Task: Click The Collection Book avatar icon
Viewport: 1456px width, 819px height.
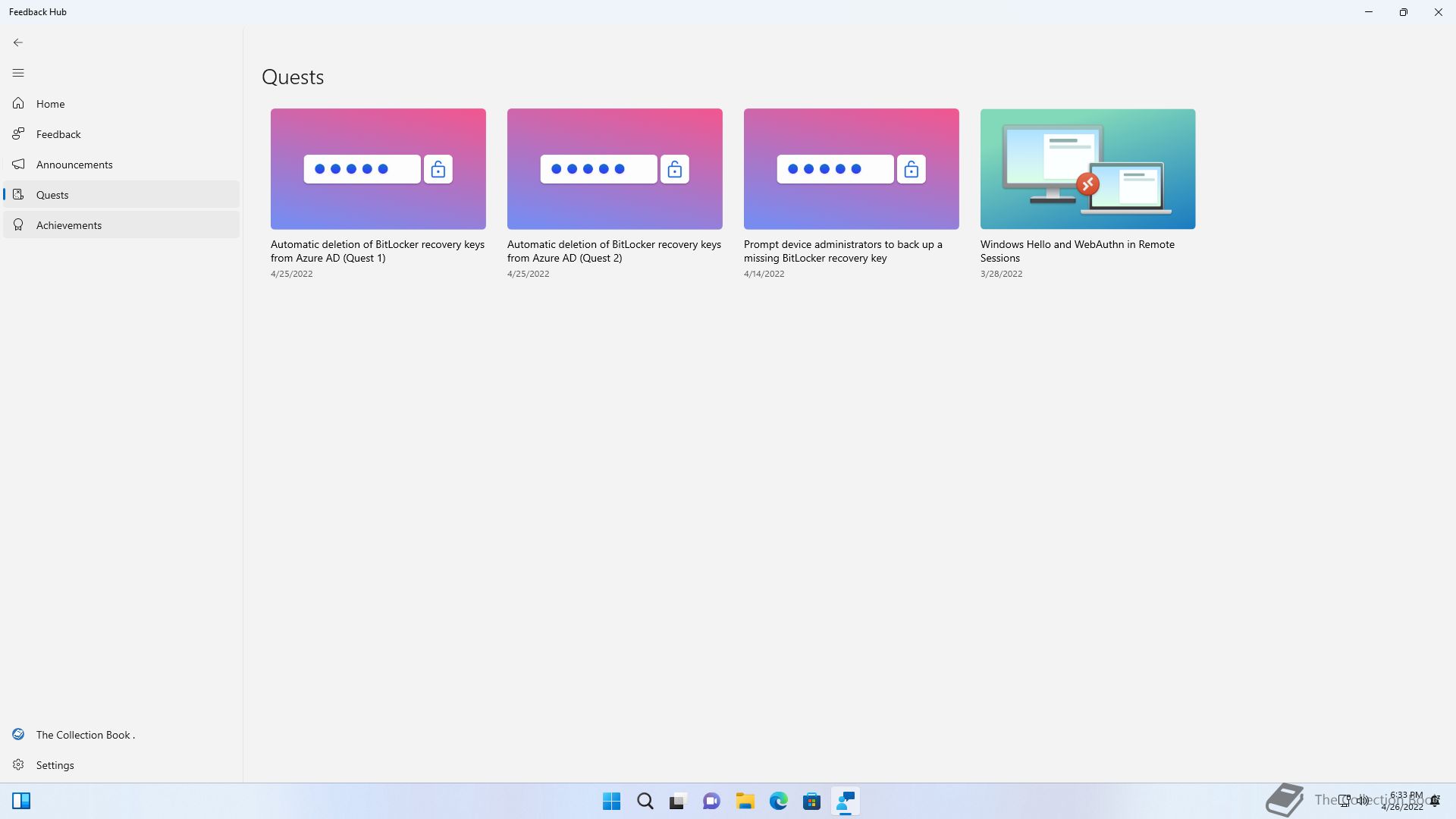Action: coord(18,734)
